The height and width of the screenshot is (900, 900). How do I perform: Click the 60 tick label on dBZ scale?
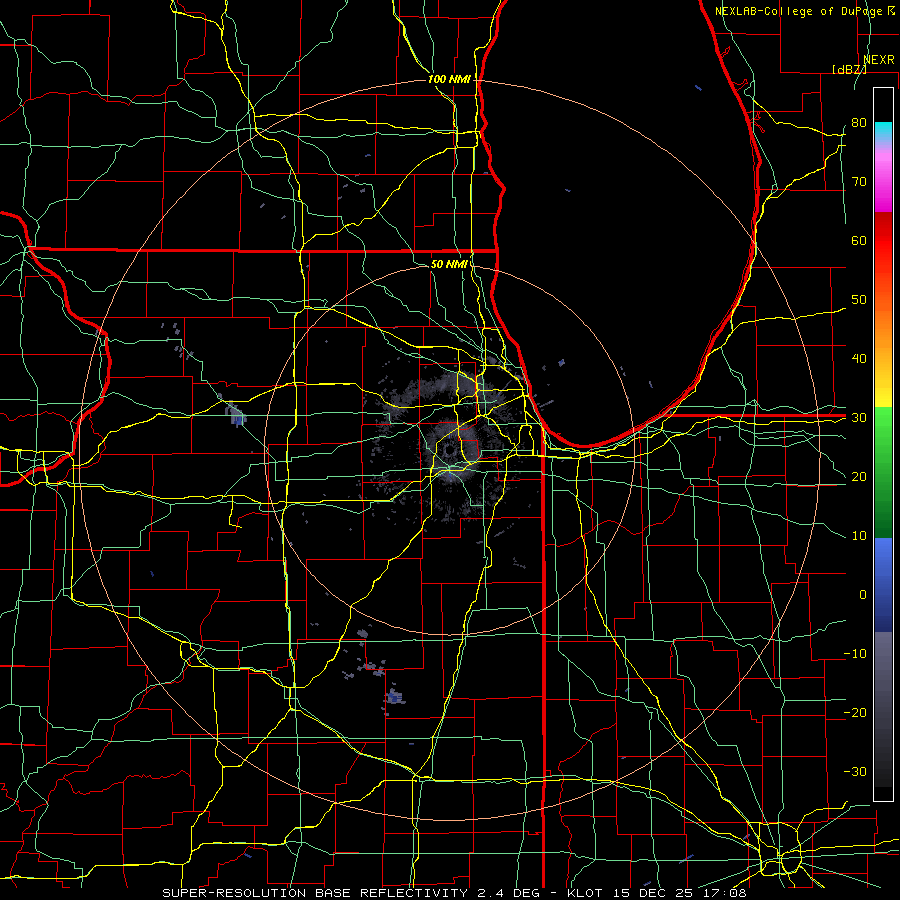click(x=859, y=240)
